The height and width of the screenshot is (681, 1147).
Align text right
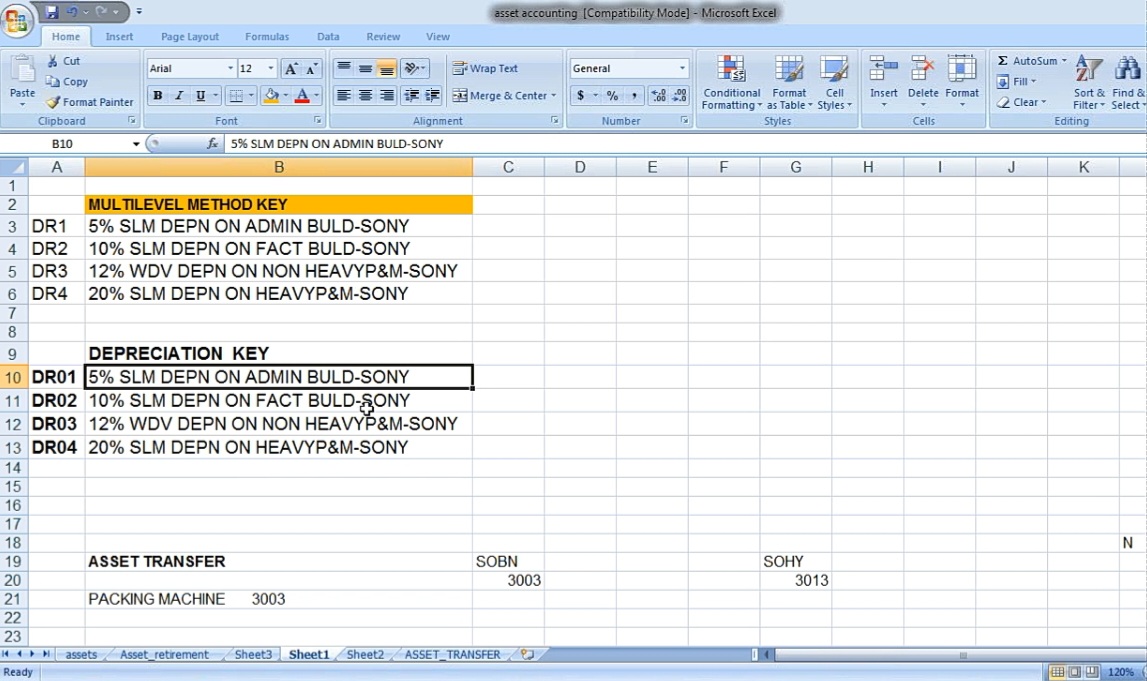click(386, 96)
